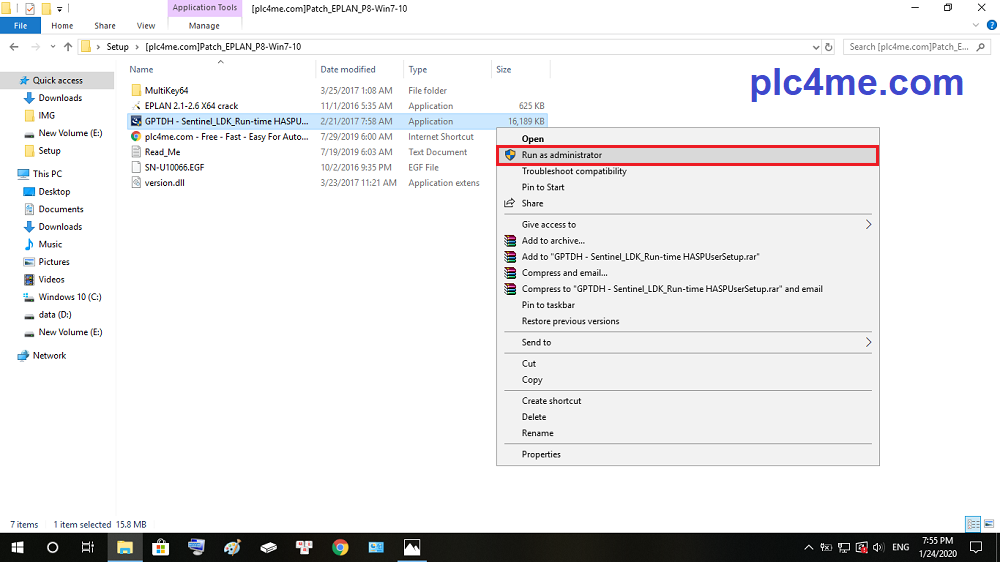Open the View ribbon tab
The height and width of the screenshot is (562, 1000).
click(145, 25)
